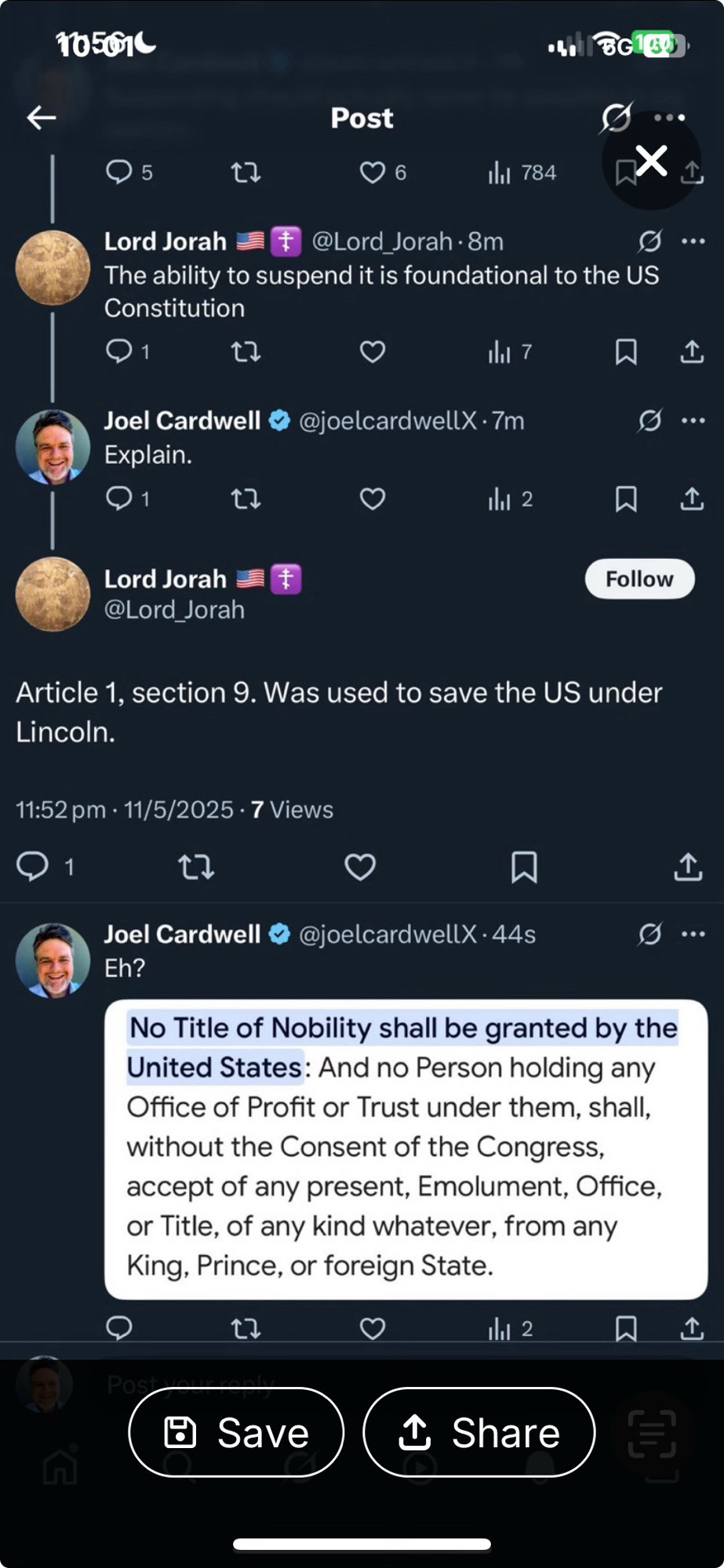
Task: Repost the main Article 1 post
Action: tap(195, 867)
